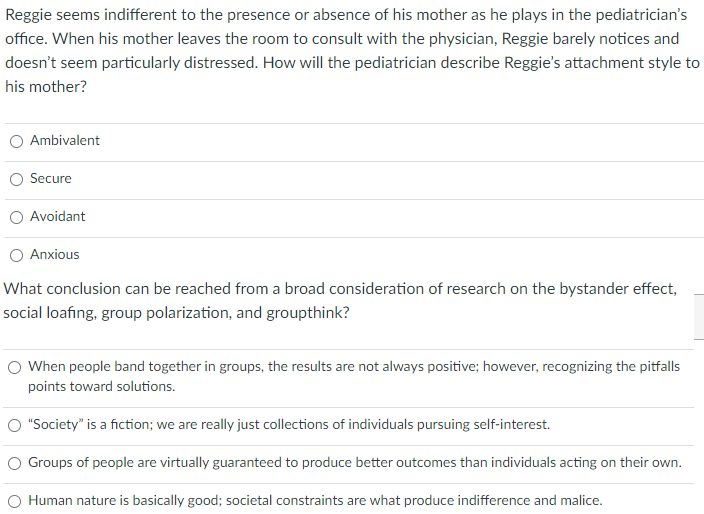Mark the Avoidant radio button
The width and height of the screenshot is (704, 514).
point(17,217)
